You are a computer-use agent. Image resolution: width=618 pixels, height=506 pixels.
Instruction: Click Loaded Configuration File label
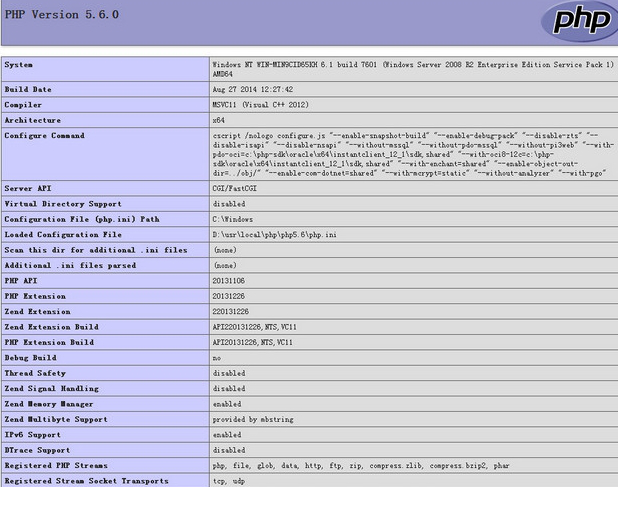(63, 234)
